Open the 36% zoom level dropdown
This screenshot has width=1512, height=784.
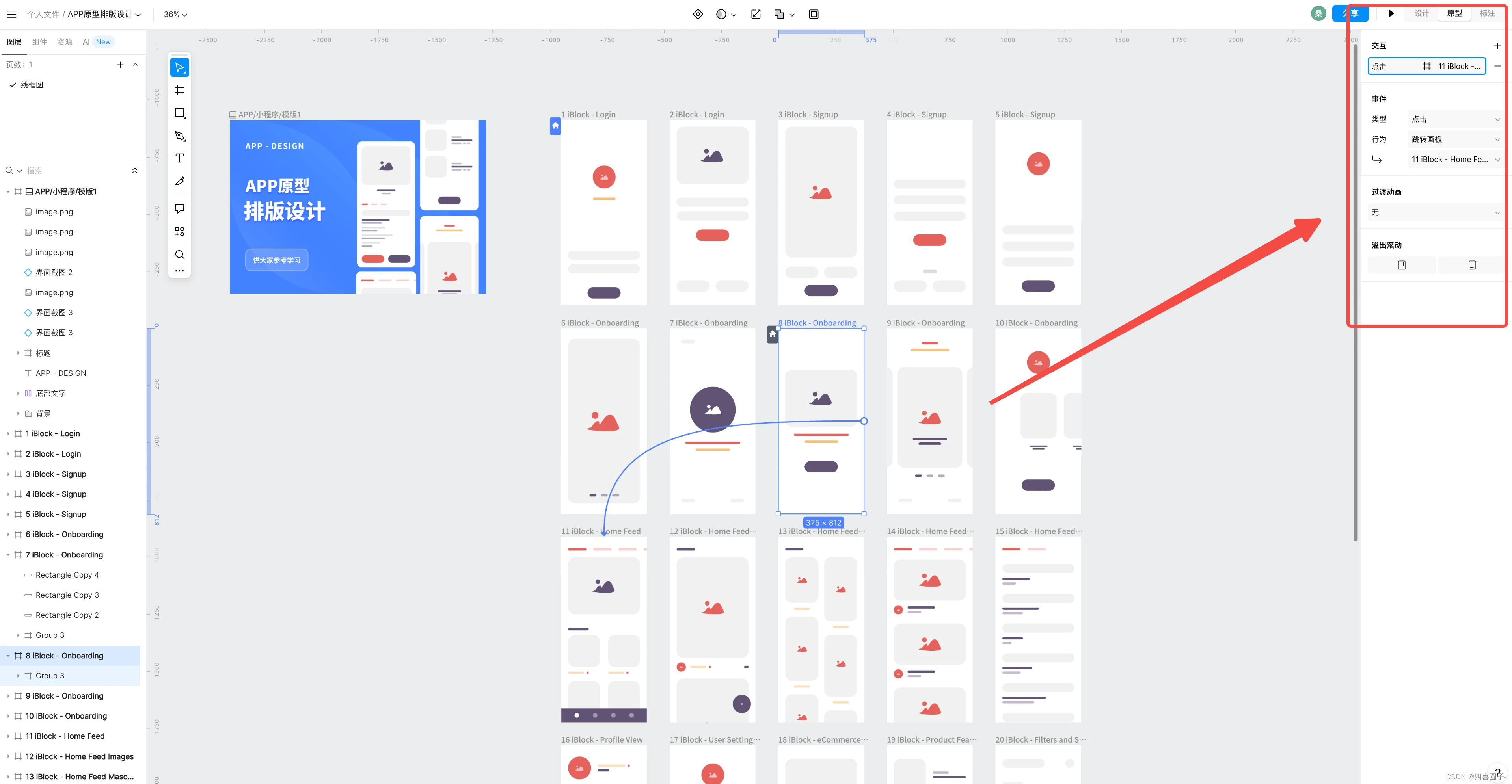(x=175, y=14)
